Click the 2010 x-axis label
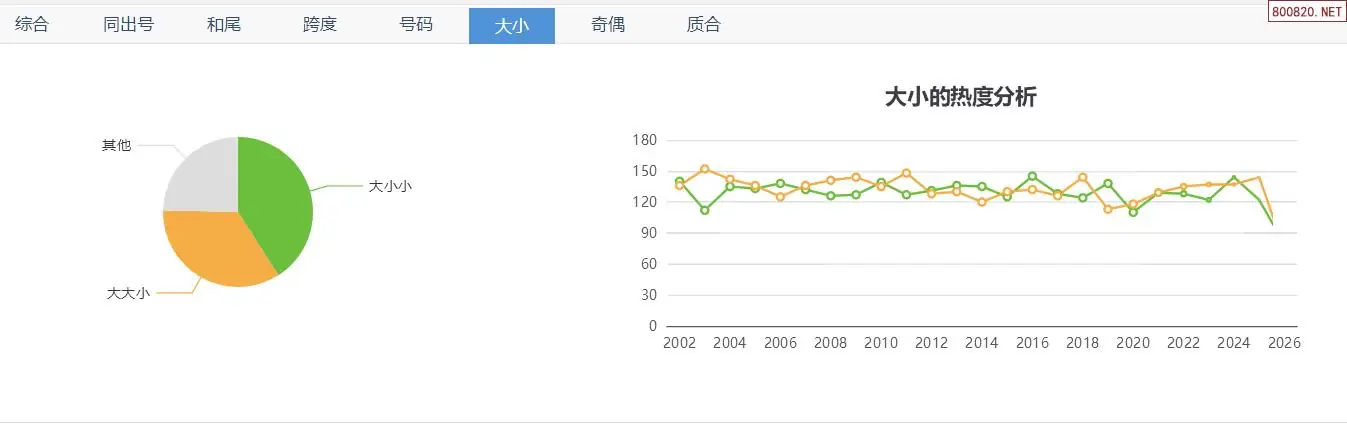 click(880, 343)
